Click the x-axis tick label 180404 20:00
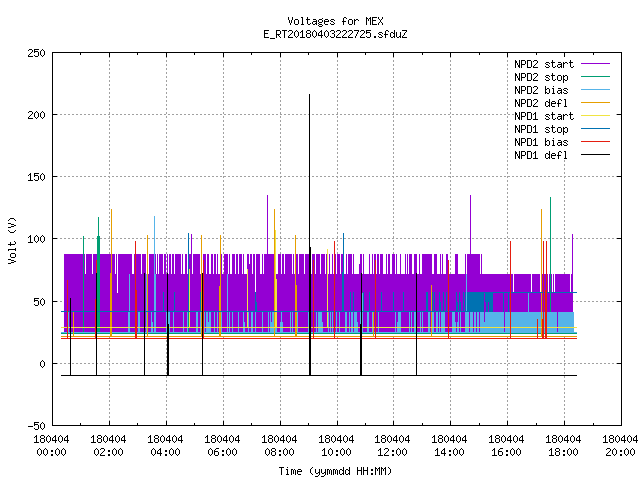 pos(620,446)
